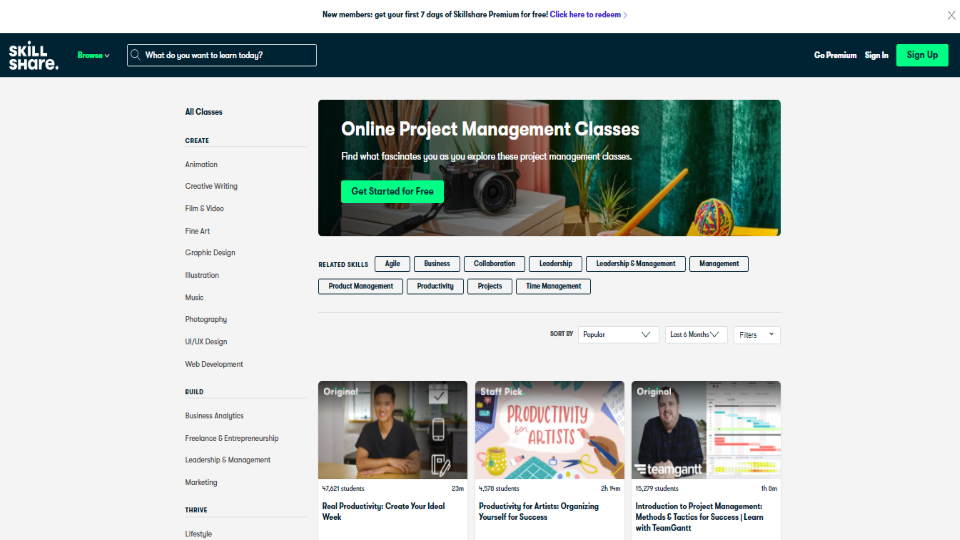Open Music category
The height and width of the screenshot is (540, 960).
click(194, 297)
